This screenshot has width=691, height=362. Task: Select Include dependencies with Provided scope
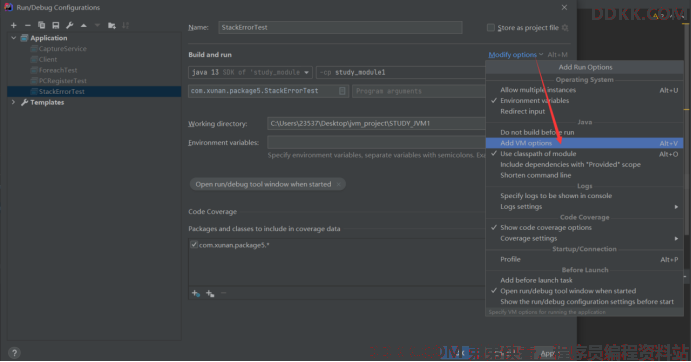pos(584,164)
